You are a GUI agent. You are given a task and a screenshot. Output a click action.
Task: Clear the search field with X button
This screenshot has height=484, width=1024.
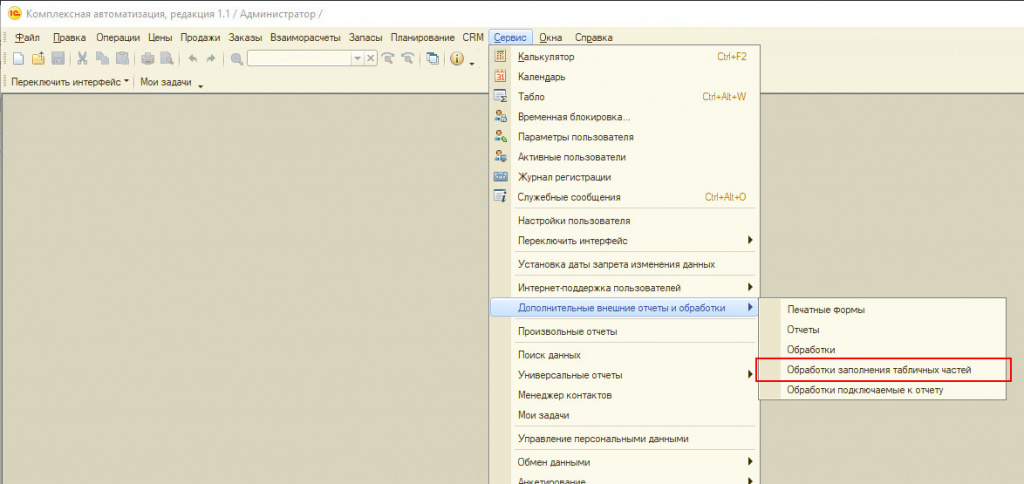pyautogui.click(x=371, y=59)
